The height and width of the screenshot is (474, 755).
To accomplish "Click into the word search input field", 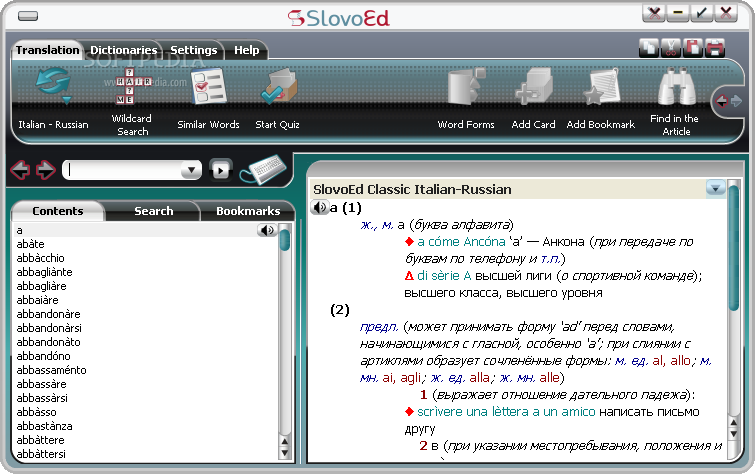I will (124, 170).
